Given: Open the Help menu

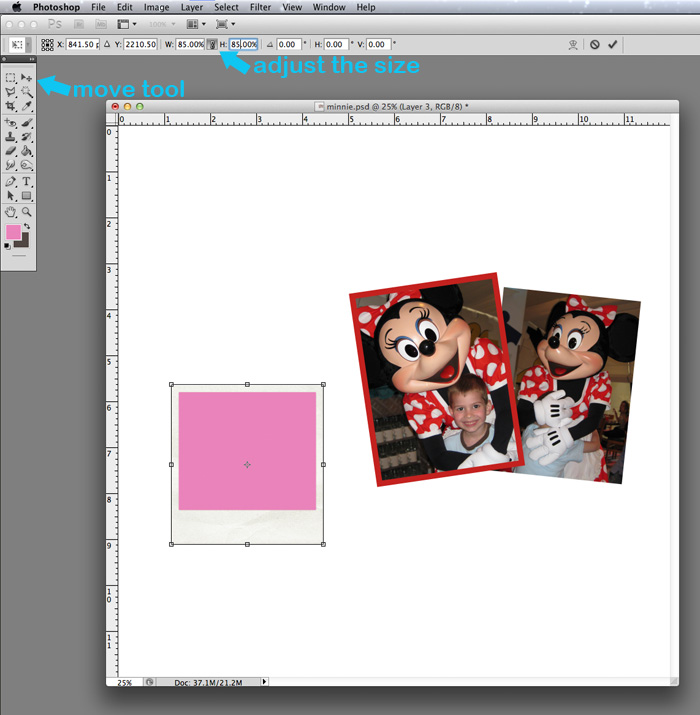Looking at the screenshot, I should point(366,7).
